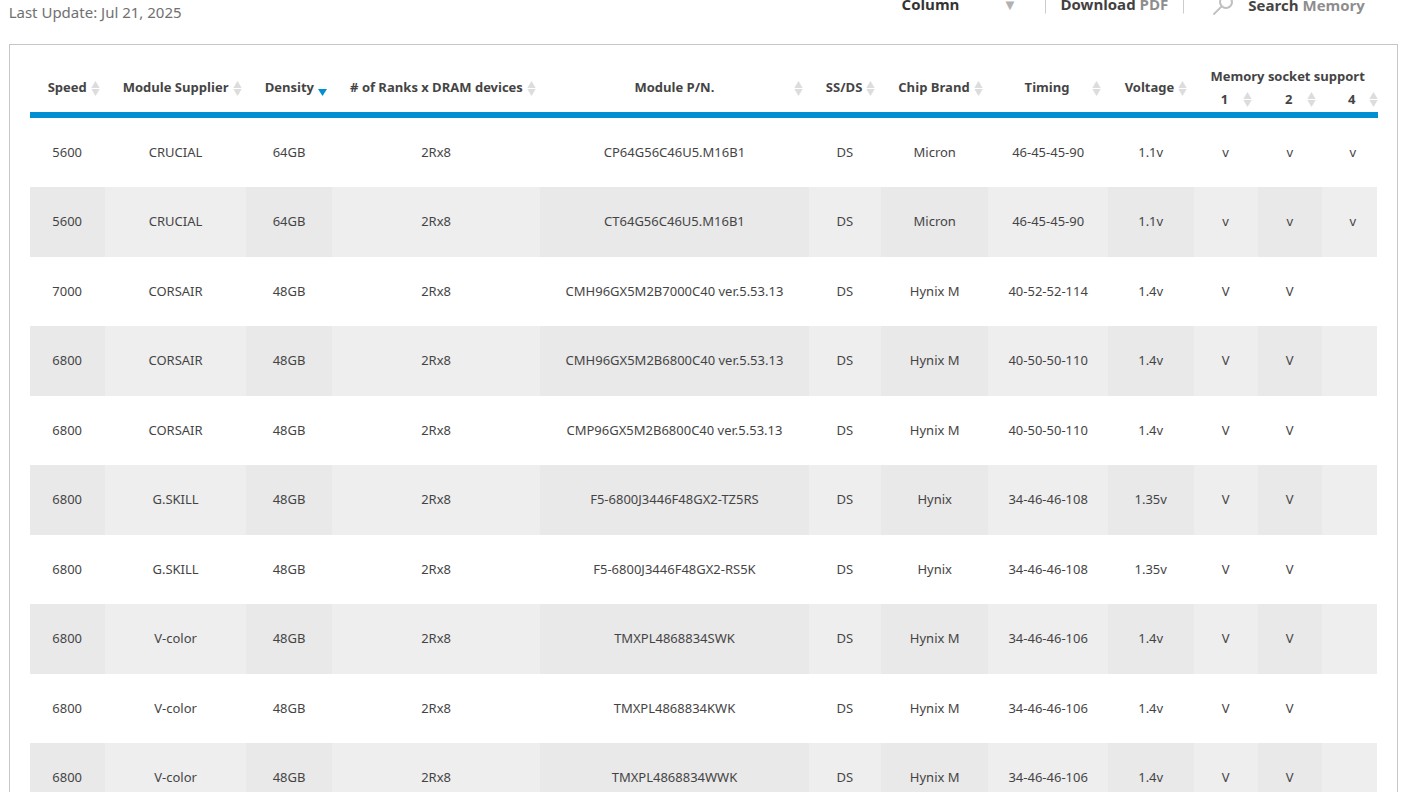The image size is (1416, 792).
Task: Select CMH96GX5M2B6800C40 ver.5.53.13 part number
Action: 674,361
